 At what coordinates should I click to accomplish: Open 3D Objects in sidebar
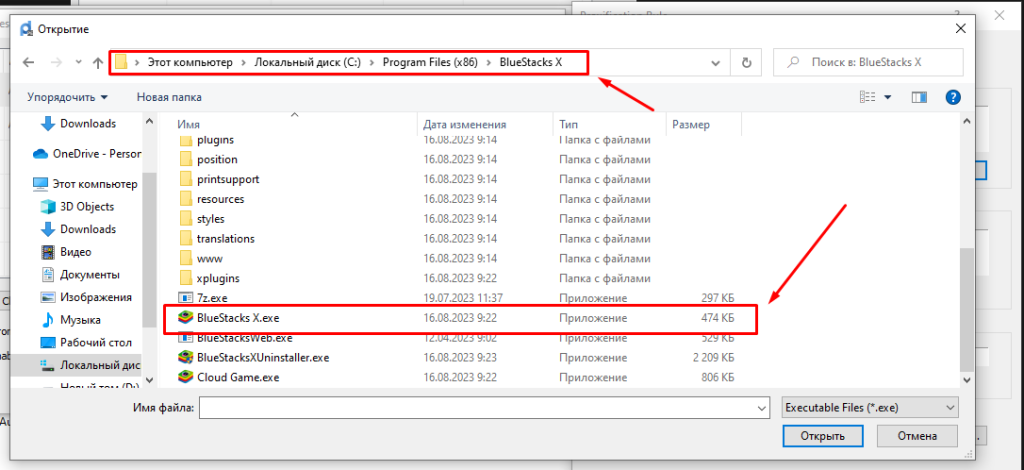(87, 206)
